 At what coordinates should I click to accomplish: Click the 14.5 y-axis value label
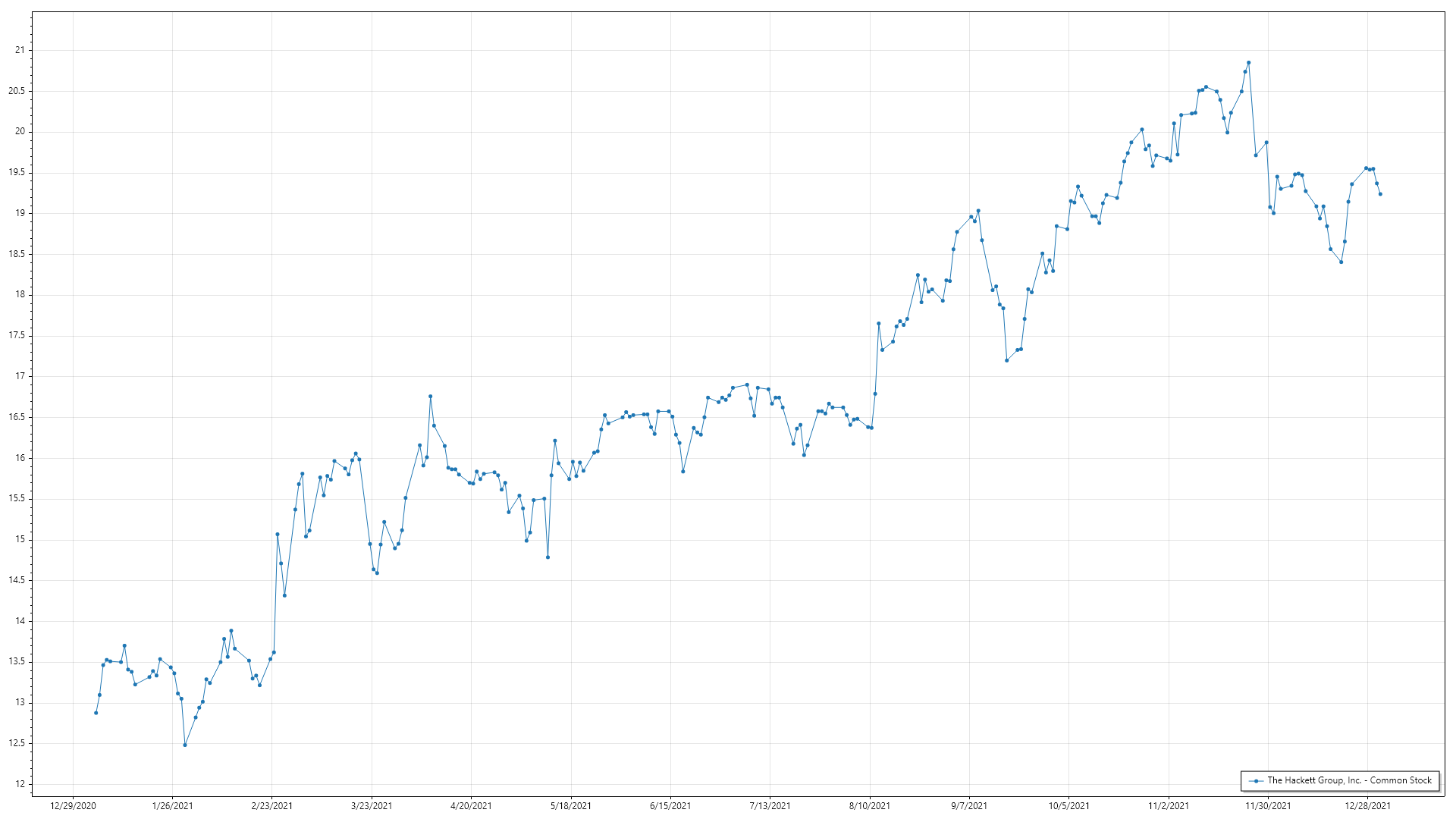click(x=17, y=580)
